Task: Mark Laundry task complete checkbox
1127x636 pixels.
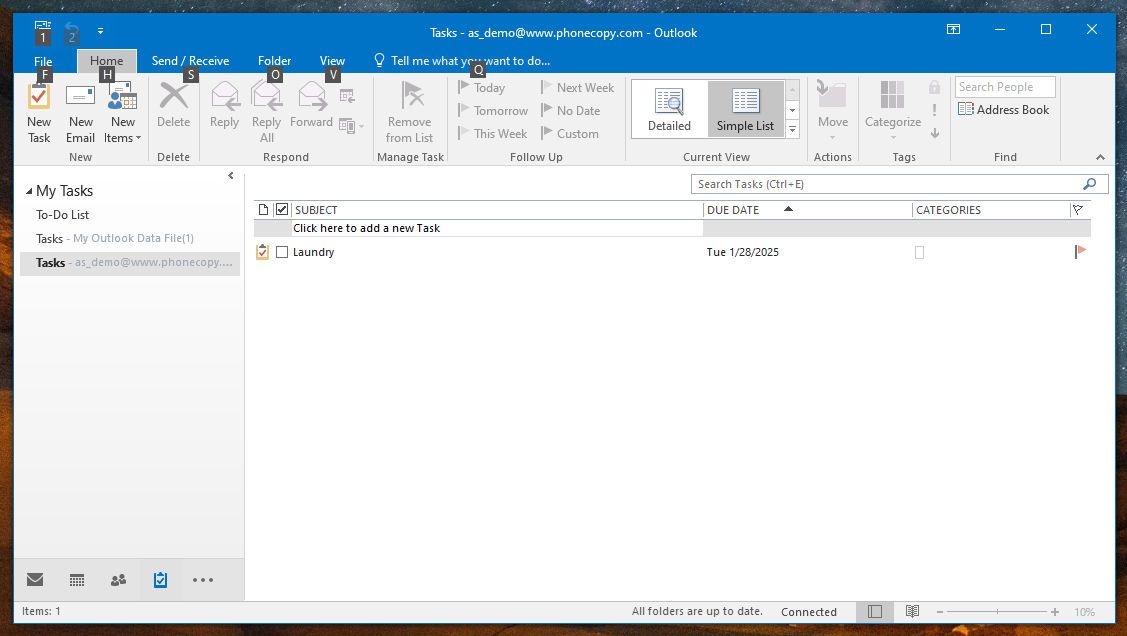Action: pyautogui.click(x=282, y=253)
